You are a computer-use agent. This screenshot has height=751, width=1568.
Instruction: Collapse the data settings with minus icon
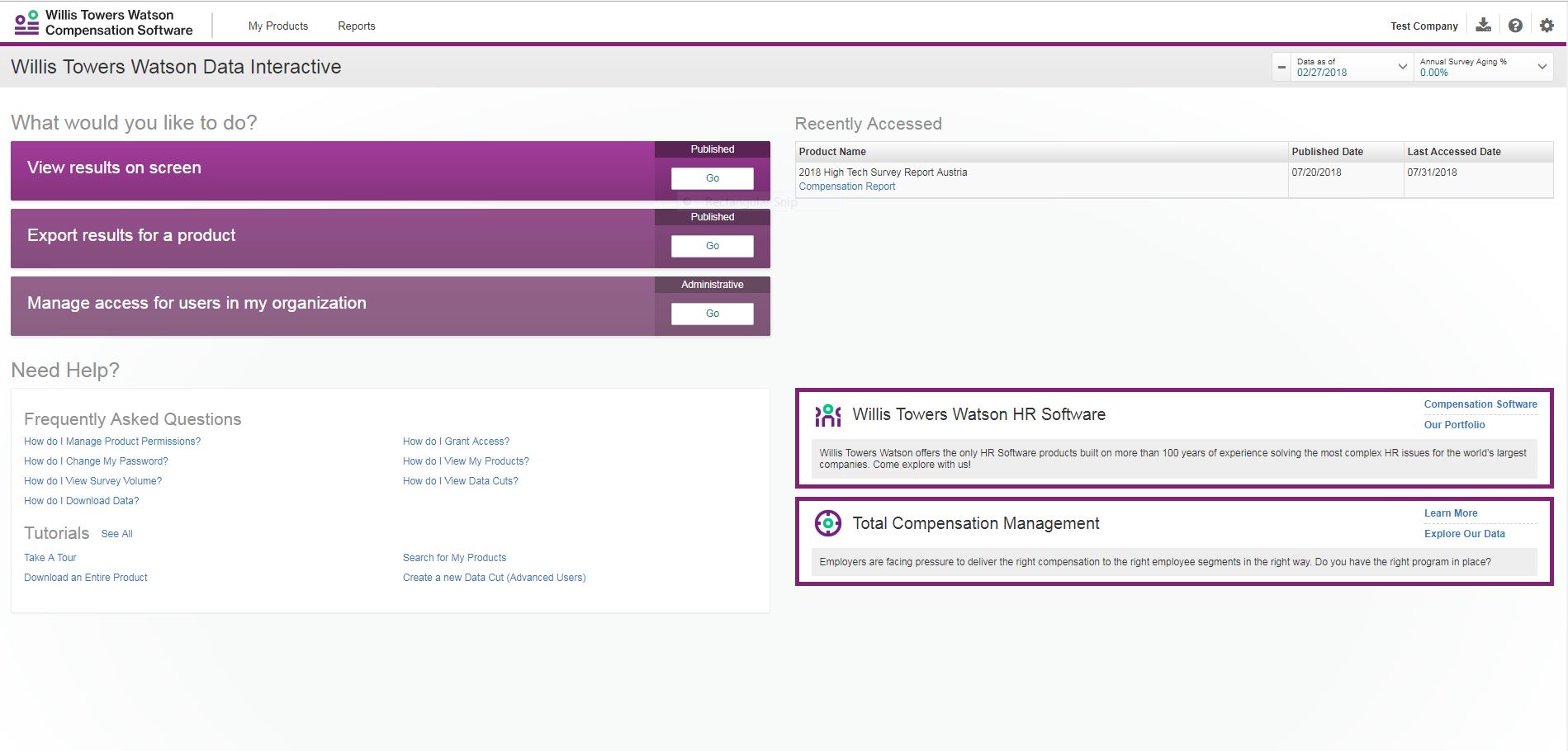click(1281, 67)
